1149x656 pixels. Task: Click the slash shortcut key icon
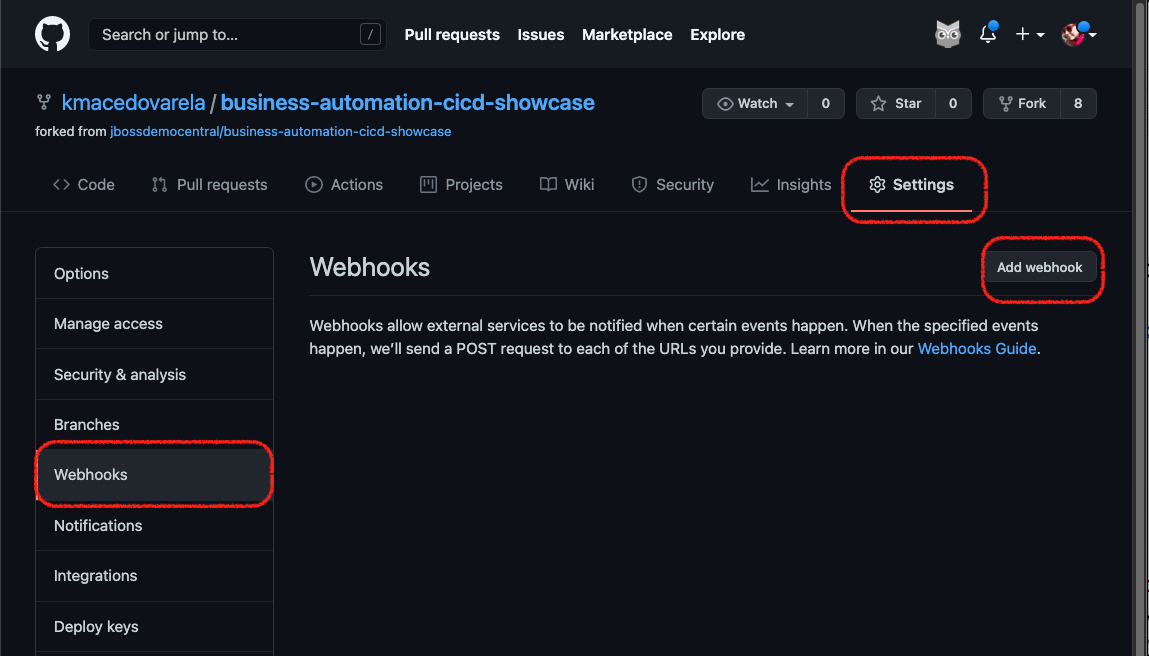pyautogui.click(x=370, y=34)
